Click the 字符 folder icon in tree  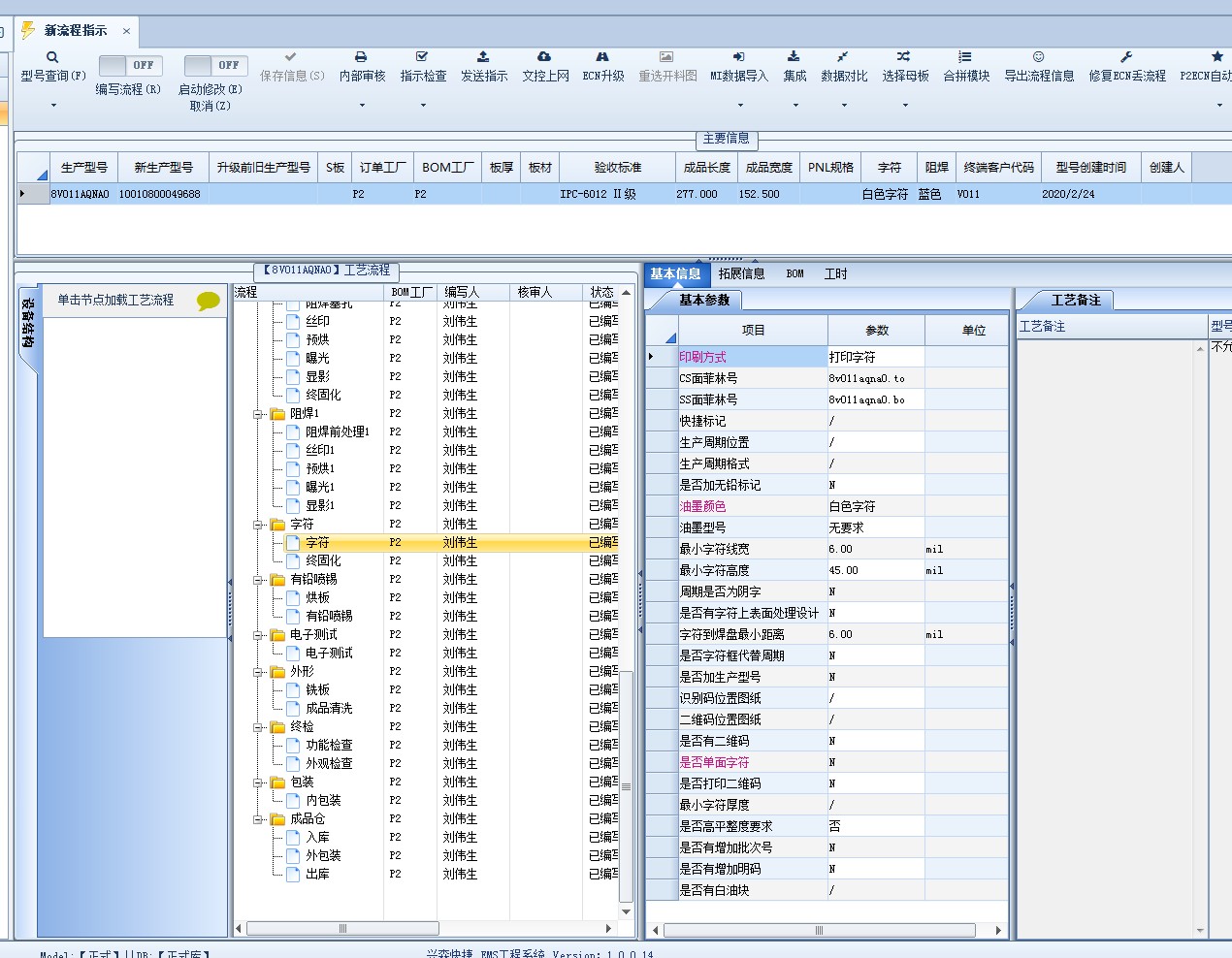[278, 525]
